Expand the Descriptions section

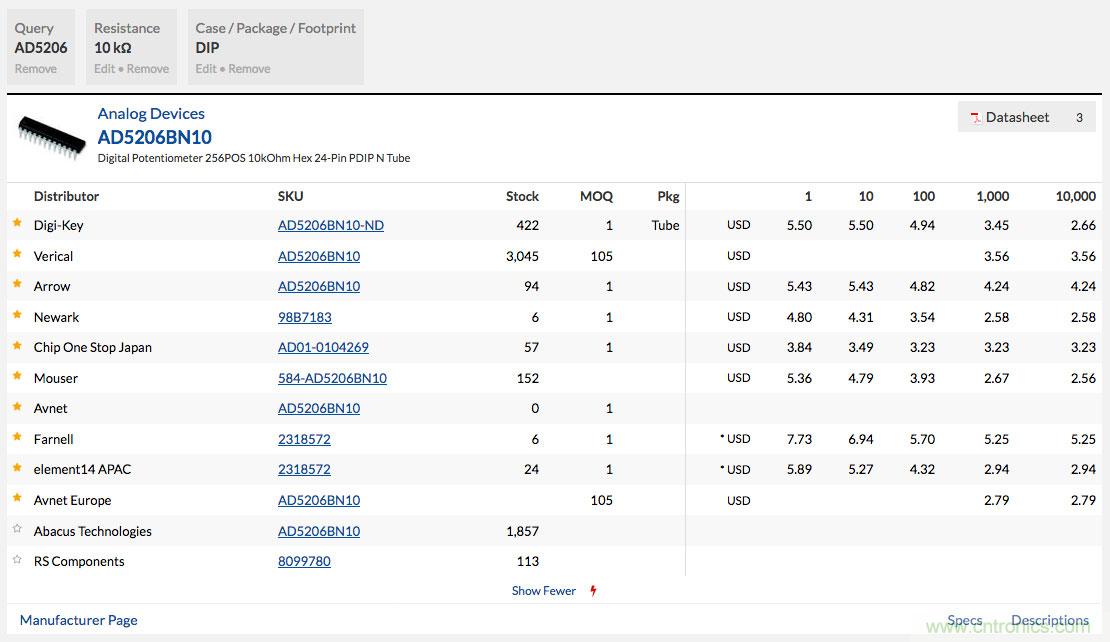(x=1049, y=620)
